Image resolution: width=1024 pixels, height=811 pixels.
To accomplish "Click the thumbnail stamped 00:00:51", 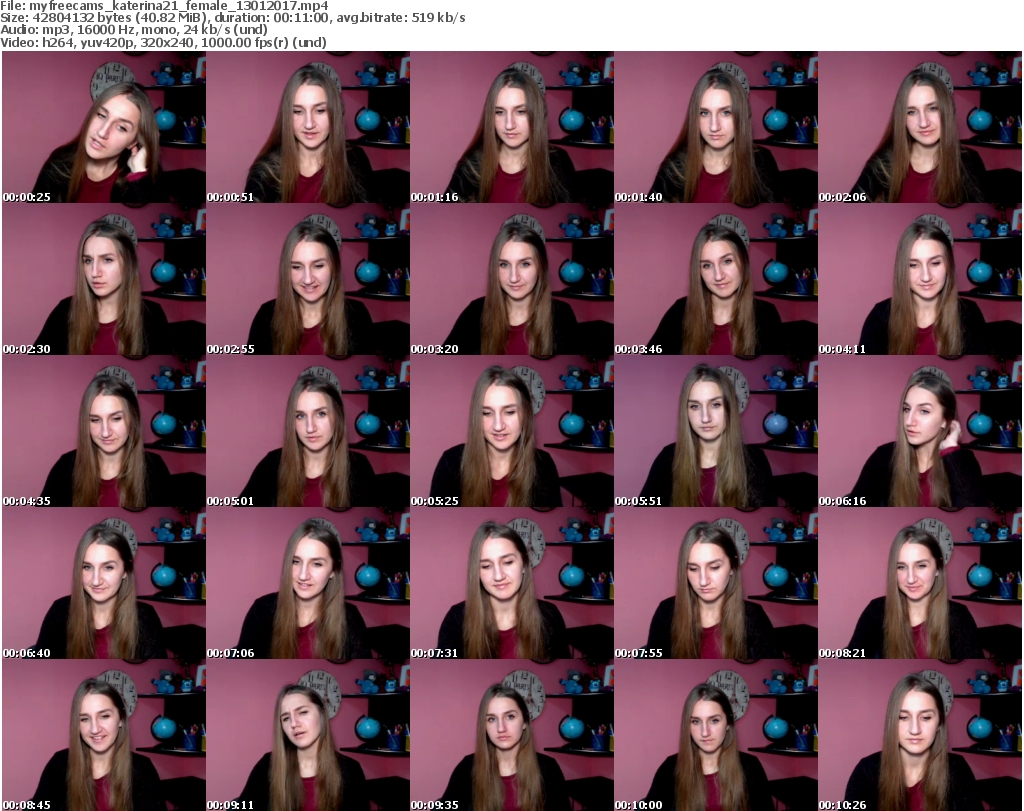I will pos(308,127).
